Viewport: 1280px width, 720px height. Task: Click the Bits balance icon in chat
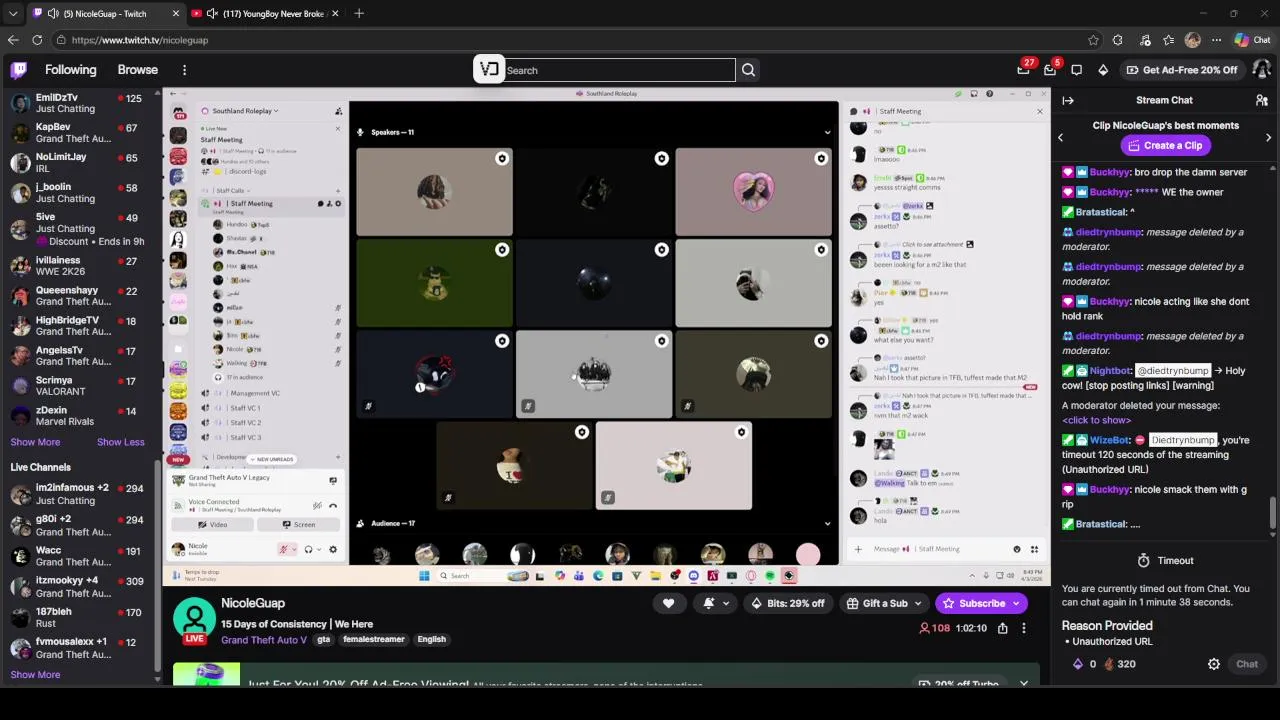1078,664
